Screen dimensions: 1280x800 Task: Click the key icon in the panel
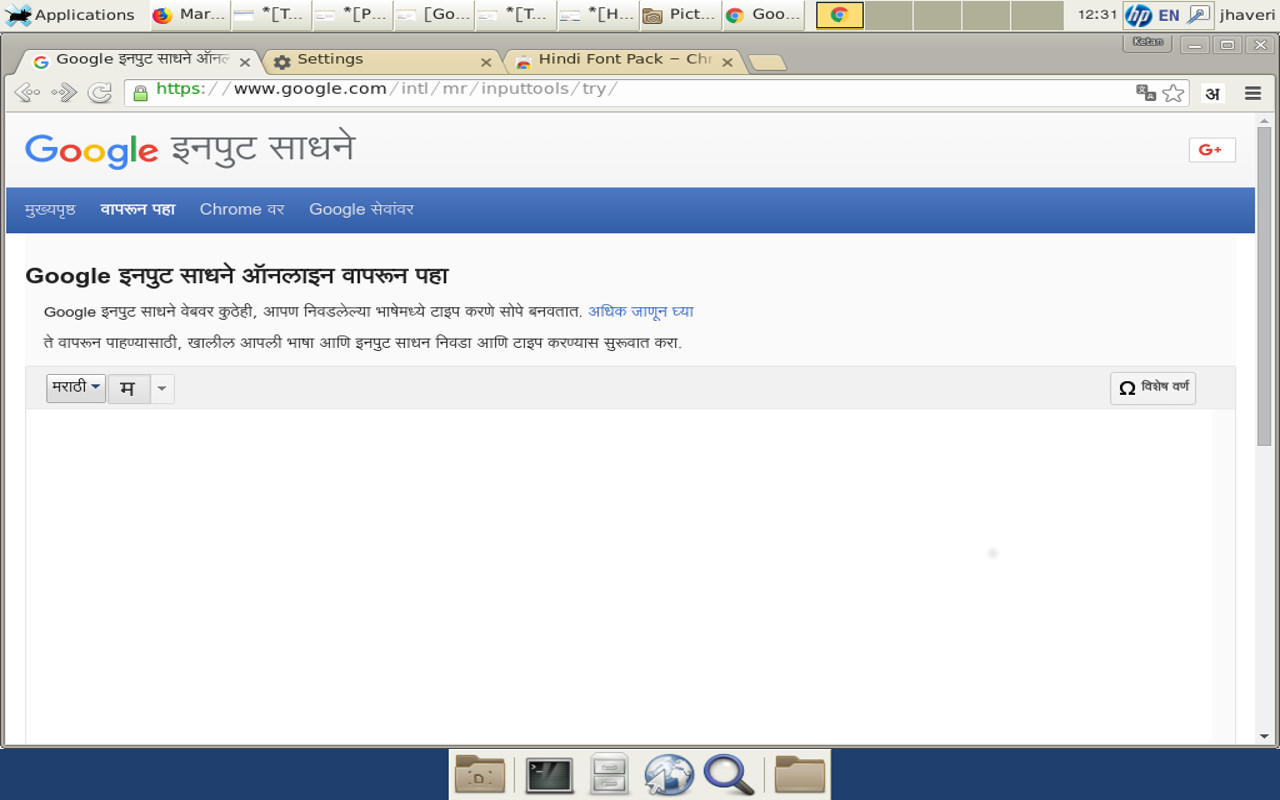pyautogui.click(x=1198, y=15)
